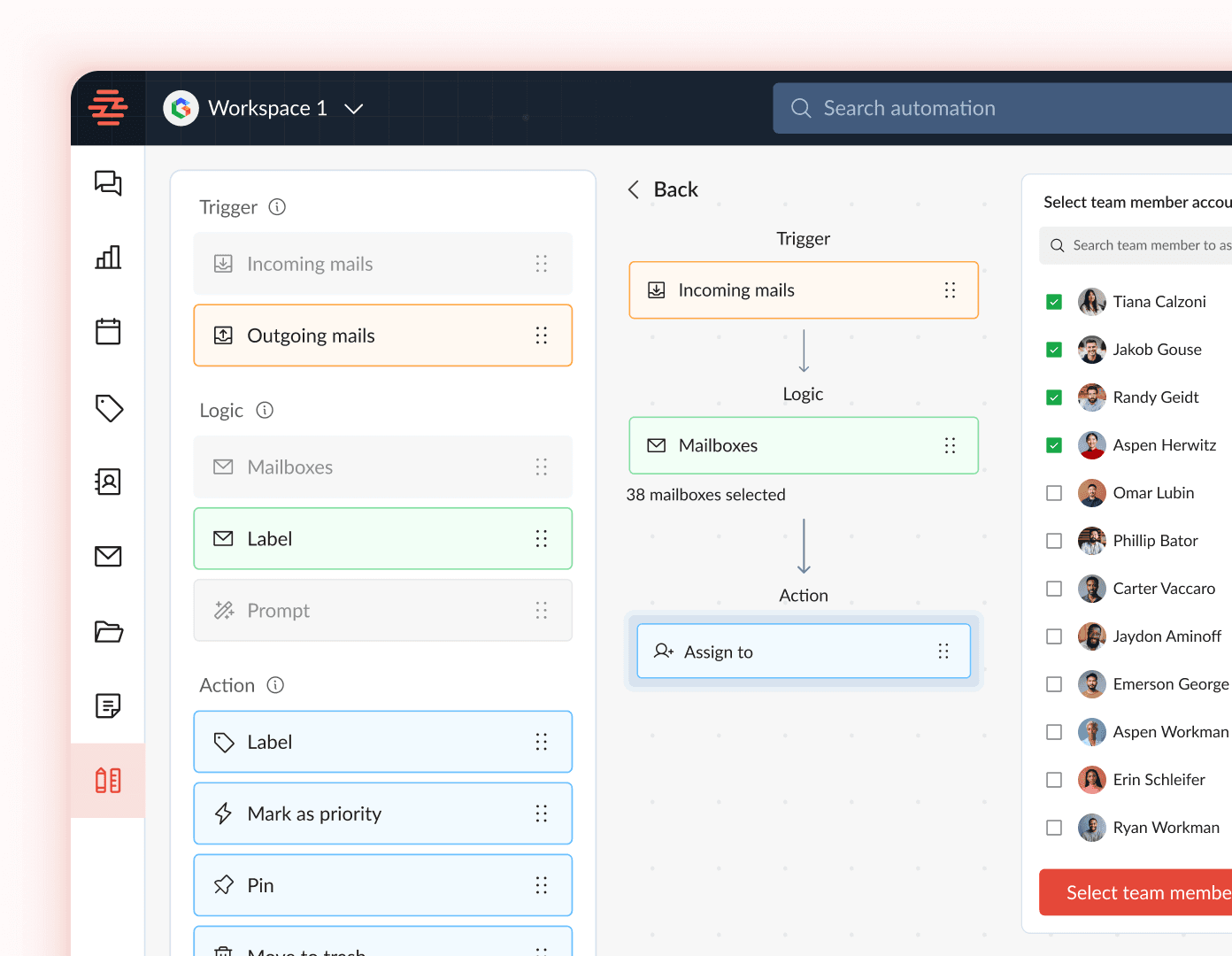The image size is (1232, 956).
Task: Click the Workspace 1 colorful avatar icon
Action: coord(181,108)
